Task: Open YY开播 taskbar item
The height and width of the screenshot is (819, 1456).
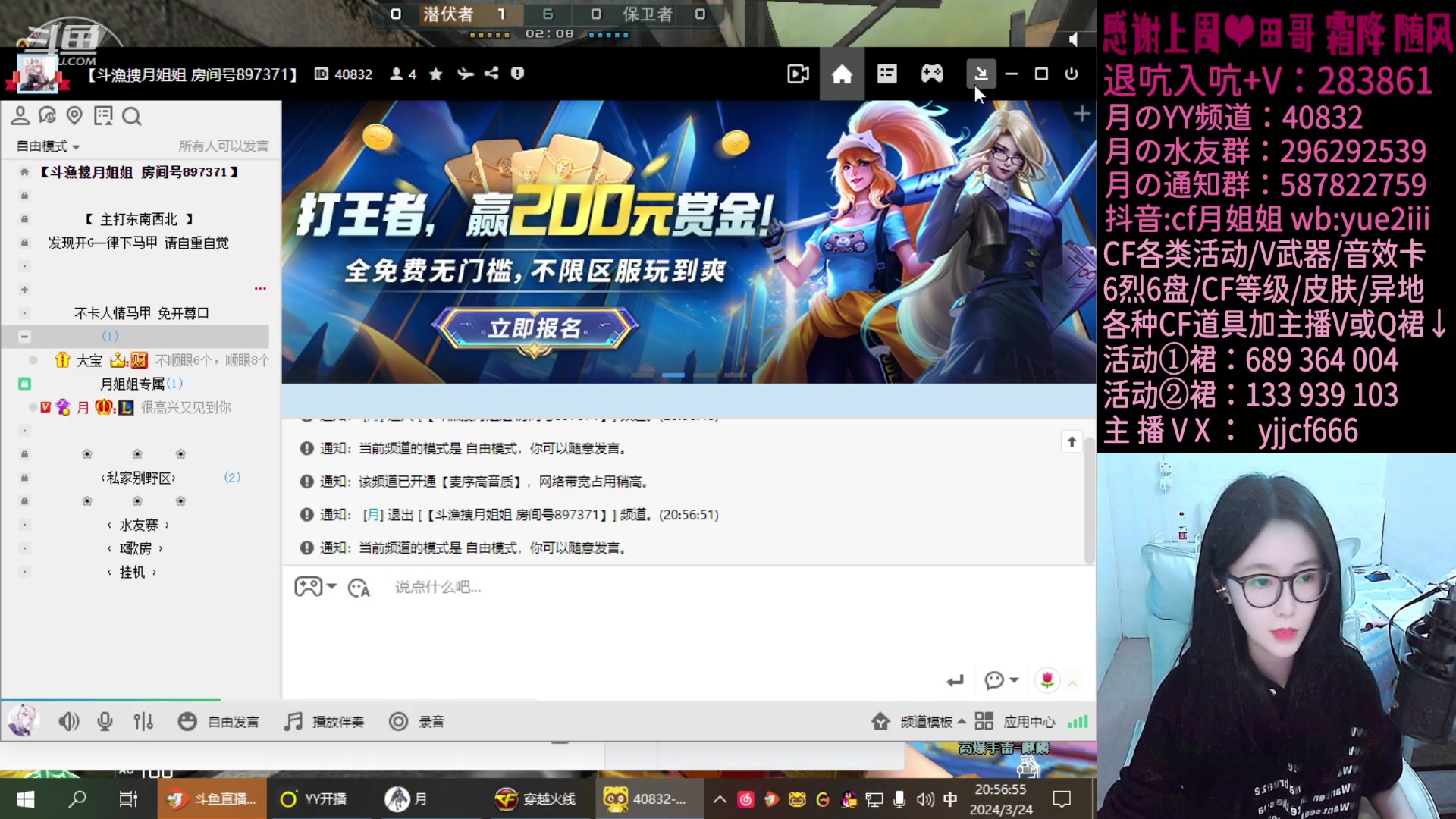Action: (313, 799)
